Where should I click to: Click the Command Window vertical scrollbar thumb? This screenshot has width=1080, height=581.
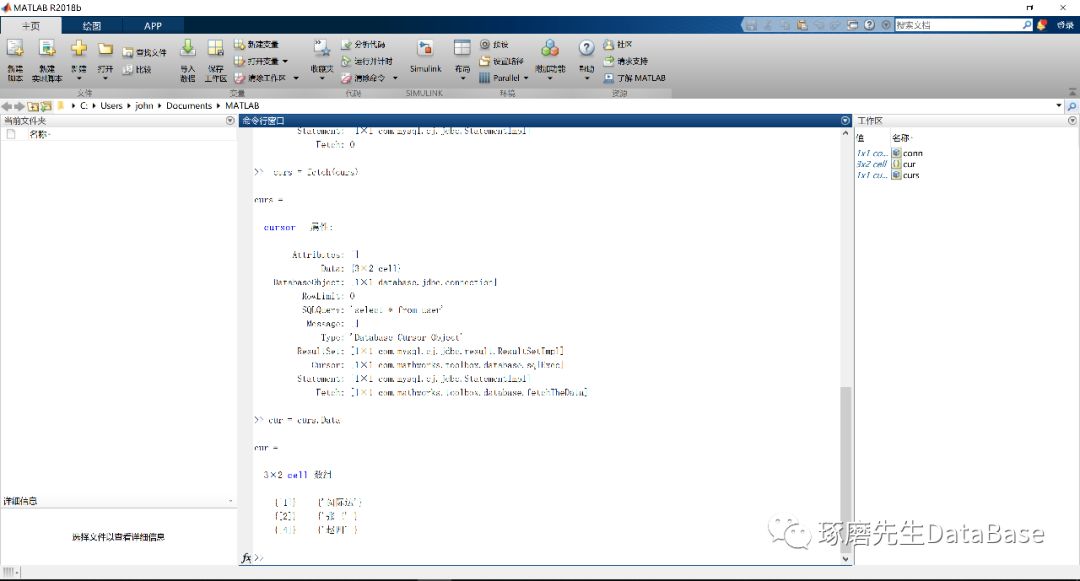[x=846, y=468]
